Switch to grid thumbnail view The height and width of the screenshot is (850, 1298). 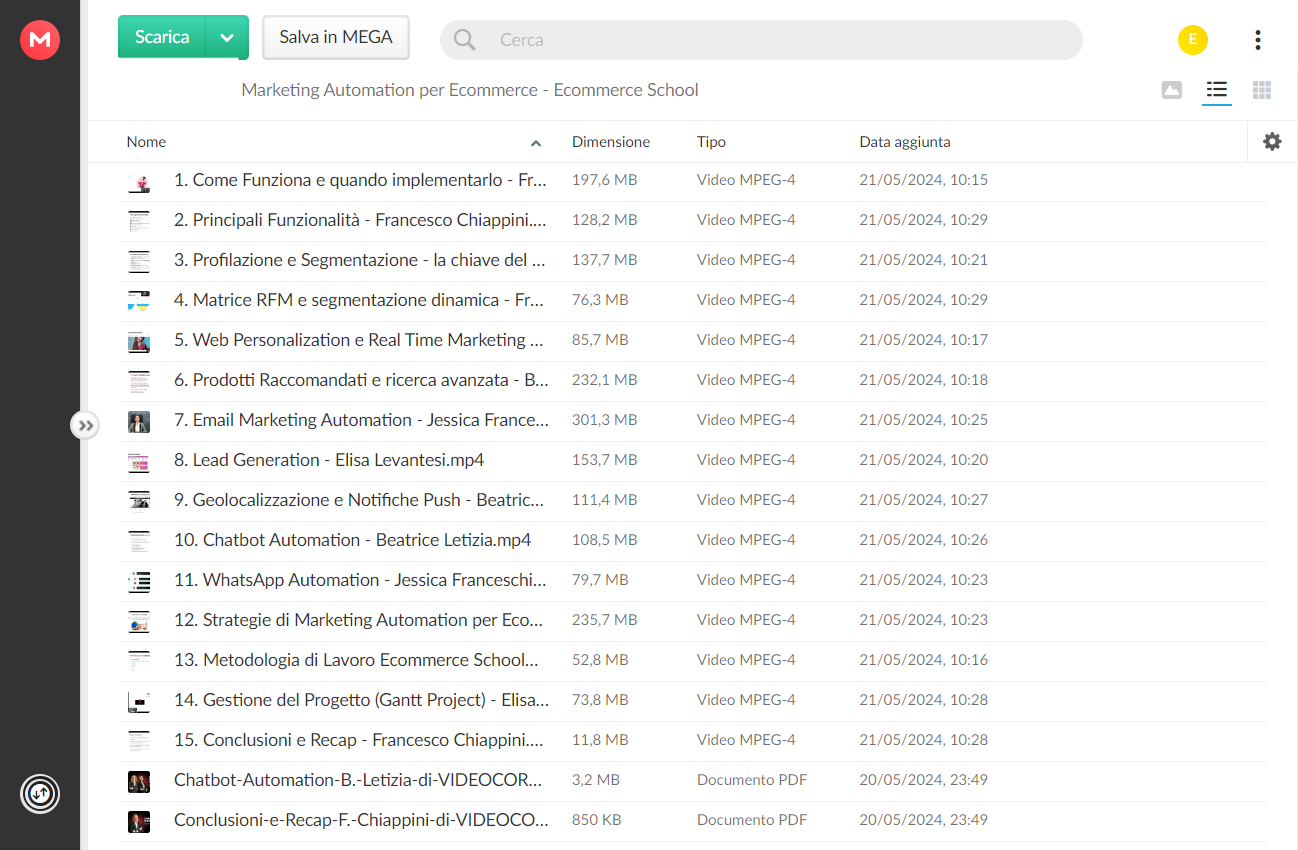coord(1262,90)
